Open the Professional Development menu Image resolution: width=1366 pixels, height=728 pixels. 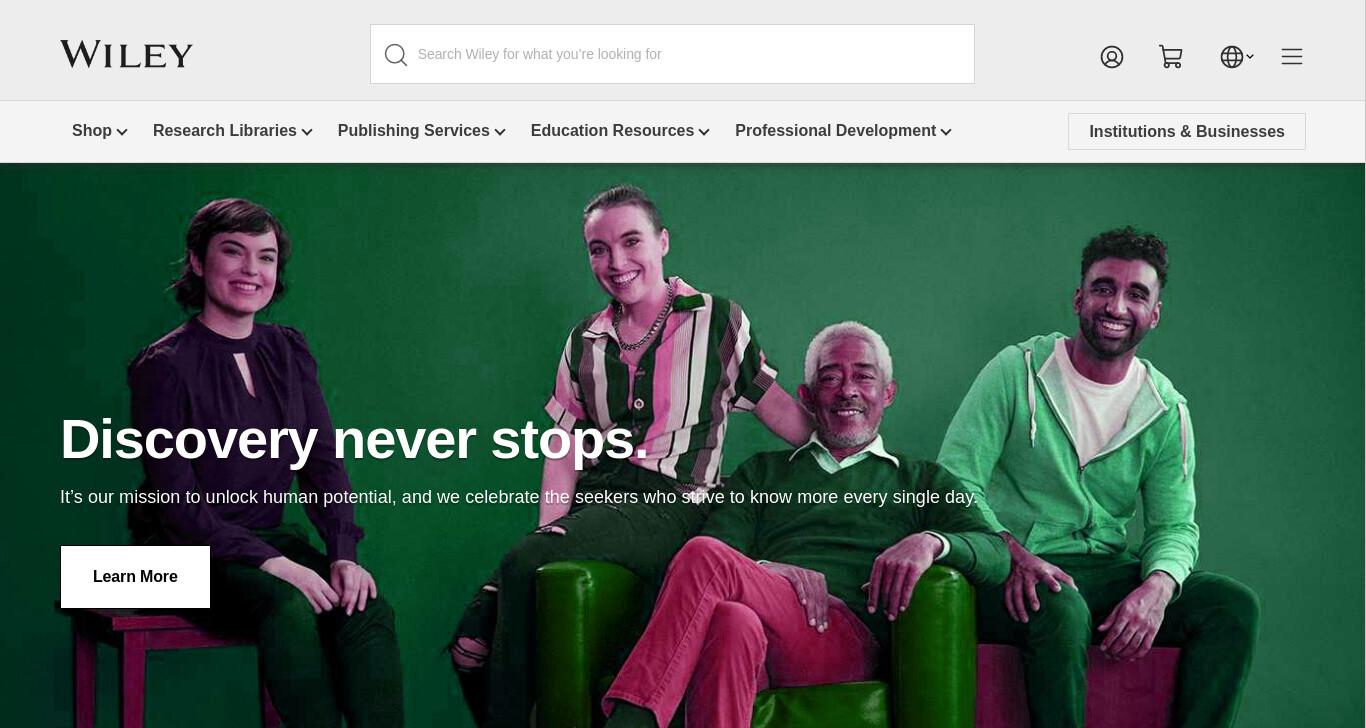[x=836, y=131]
